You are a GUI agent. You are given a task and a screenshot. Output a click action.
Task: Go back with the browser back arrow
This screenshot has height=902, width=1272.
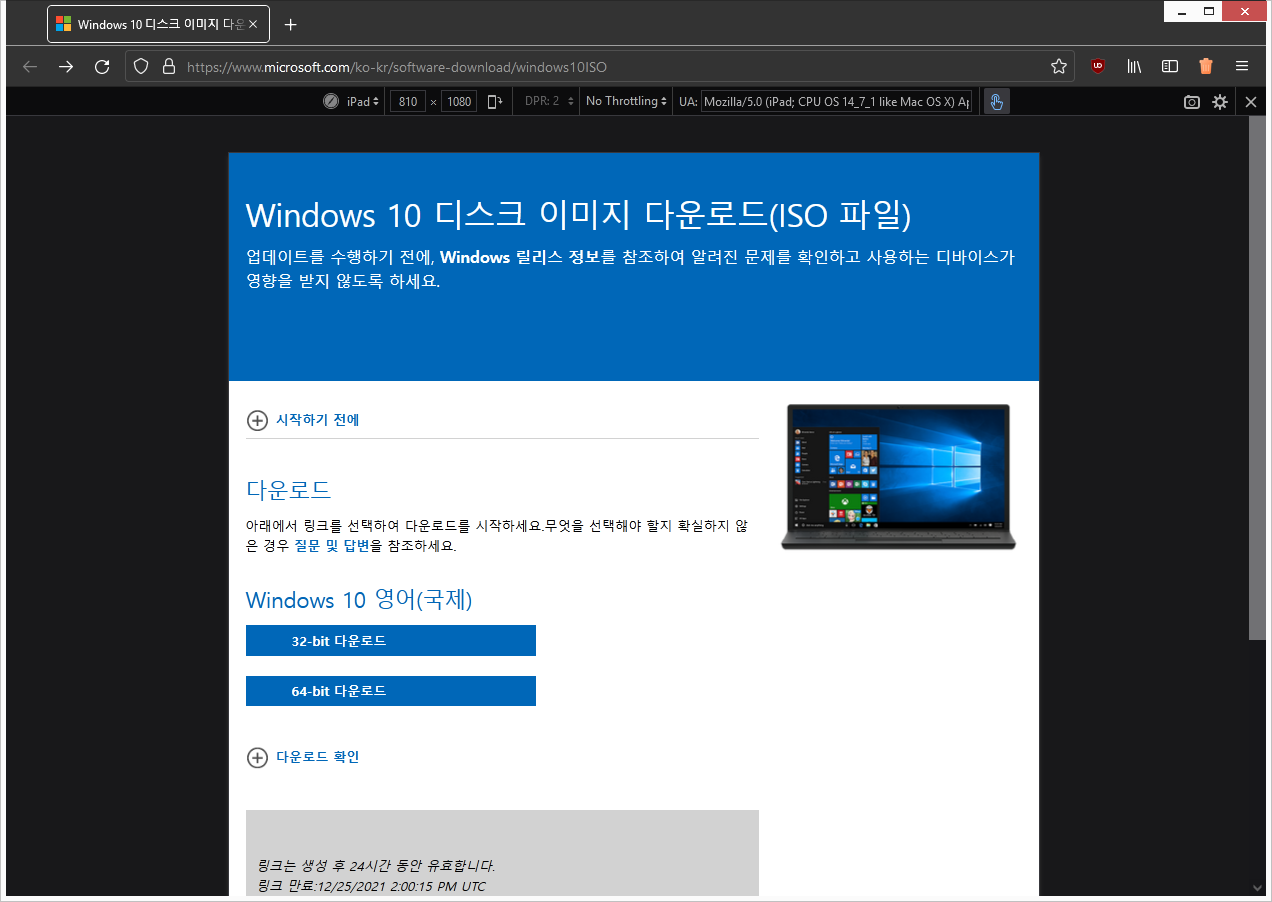pos(30,67)
